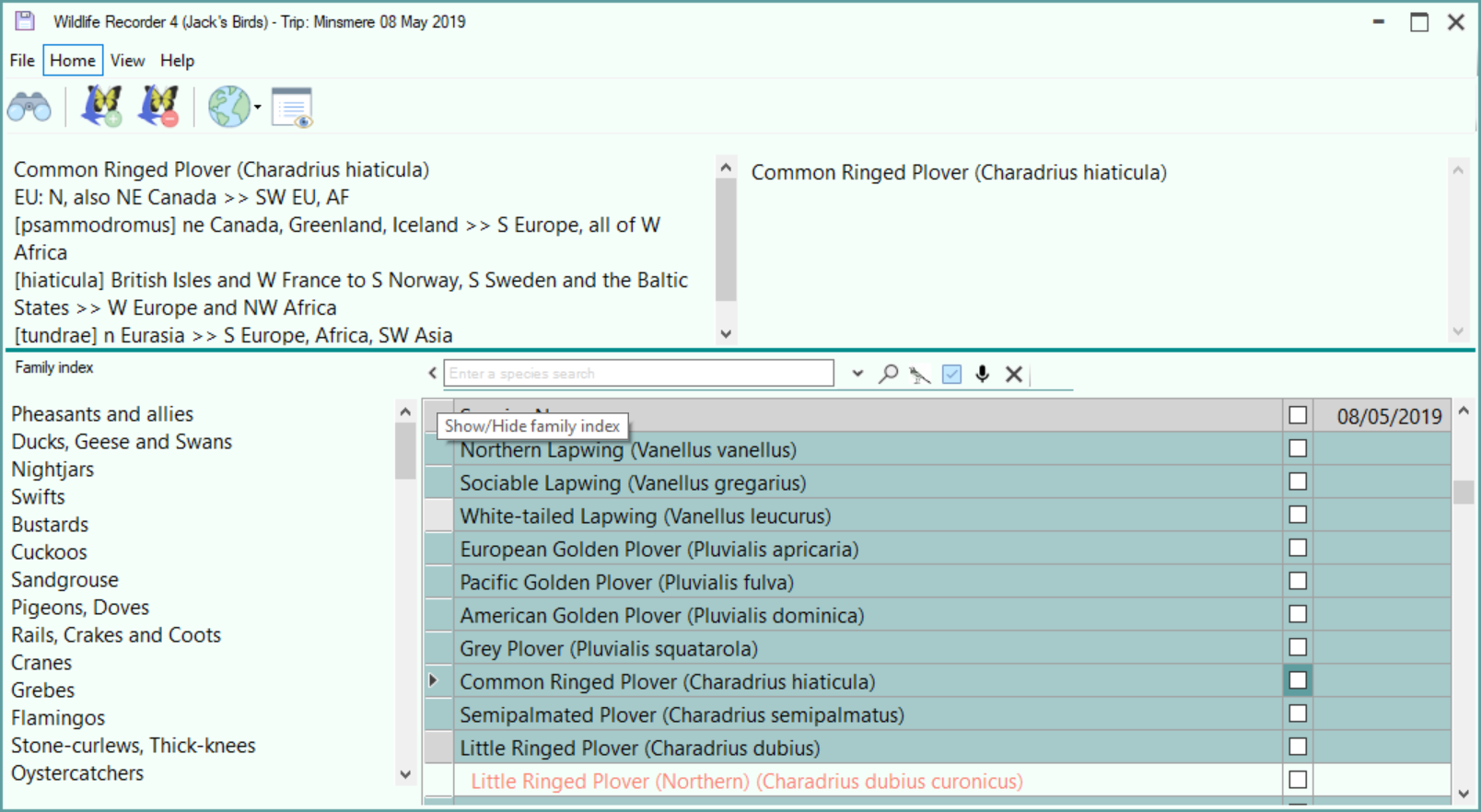Open the Help menu

click(x=177, y=61)
